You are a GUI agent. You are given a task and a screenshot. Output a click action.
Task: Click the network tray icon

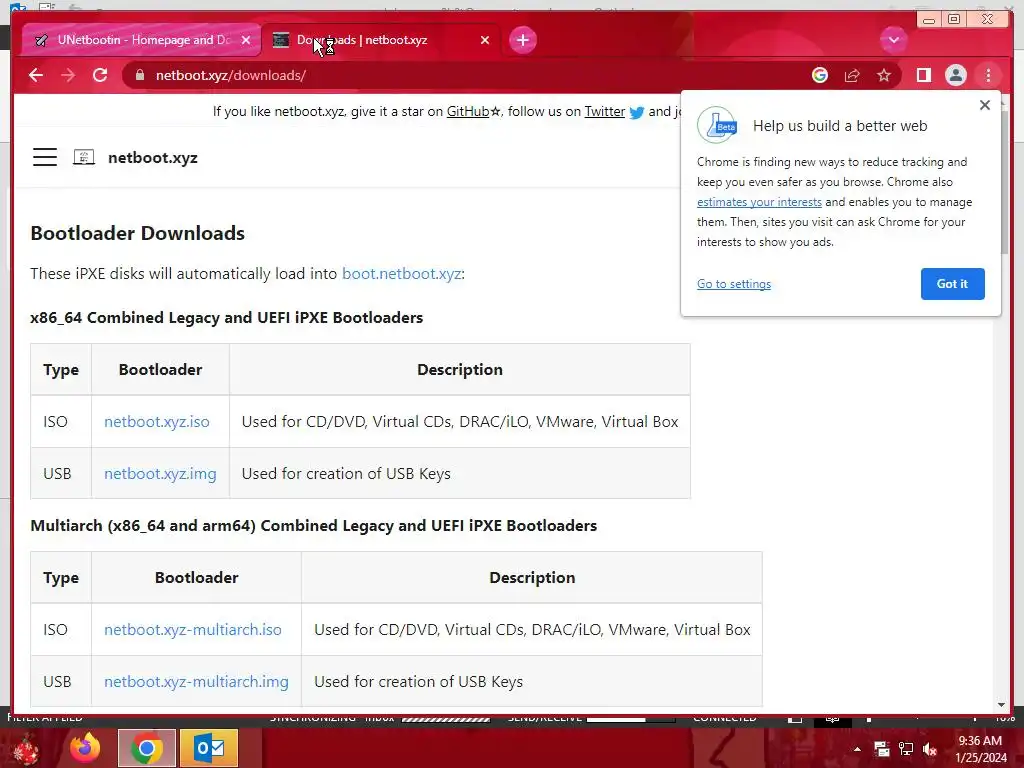pyautogui.click(x=906, y=749)
